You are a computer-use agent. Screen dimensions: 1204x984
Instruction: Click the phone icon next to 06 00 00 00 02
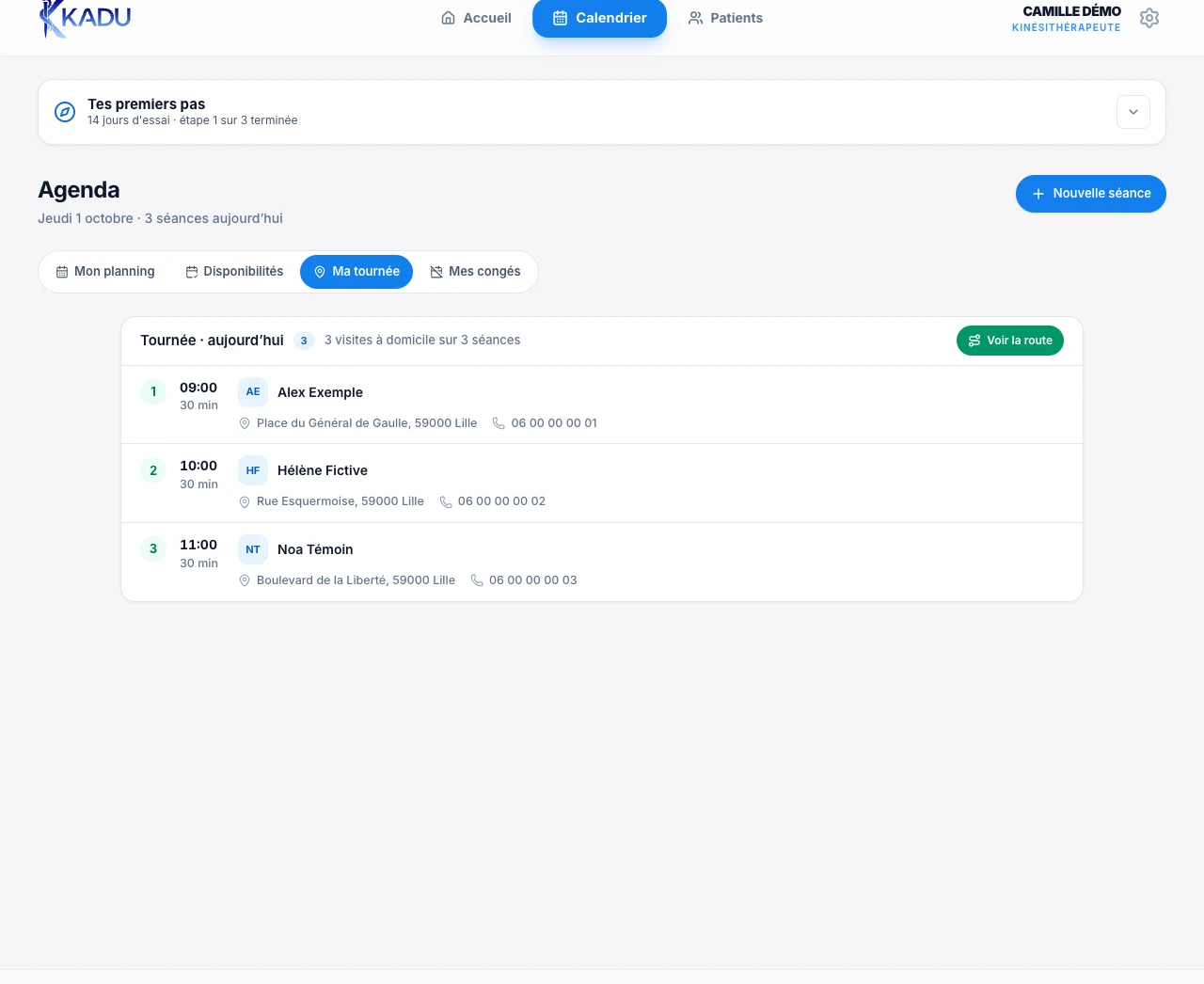(446, 501)
